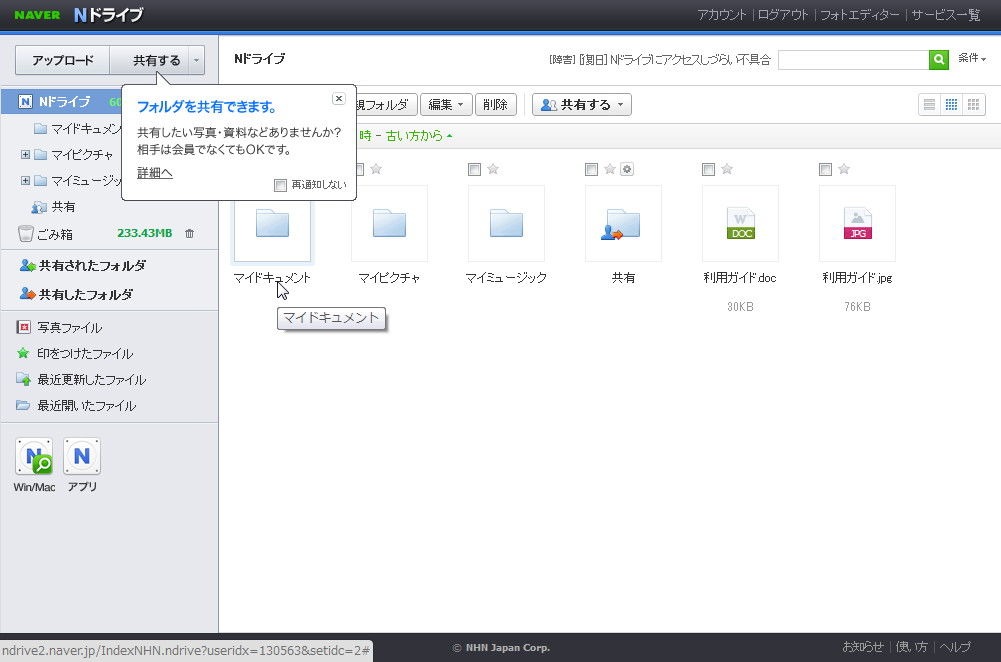
Task: Change sort order 古い方から
Action: tap(418, 136)
